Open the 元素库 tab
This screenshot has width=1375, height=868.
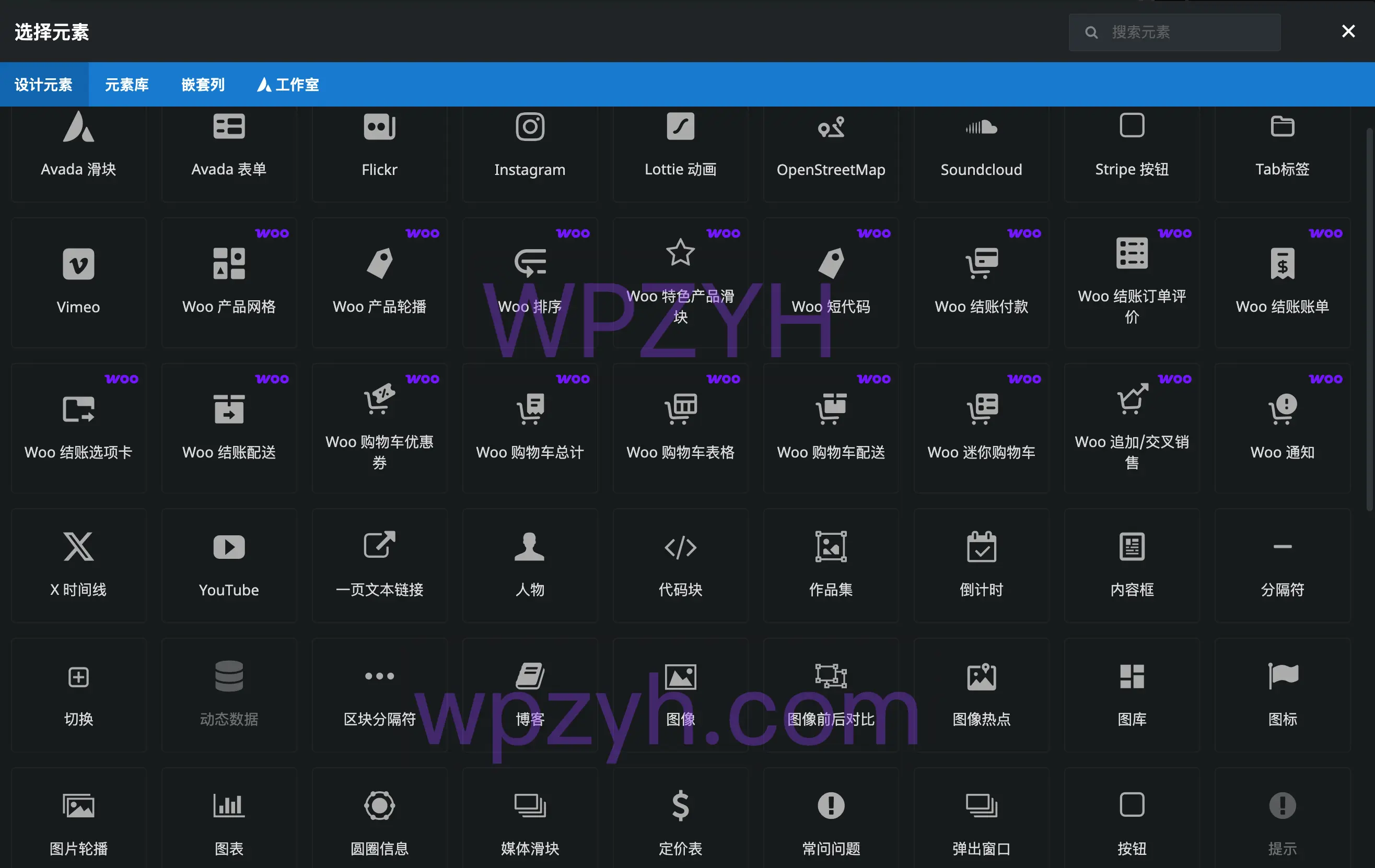[x=127, y=85]
